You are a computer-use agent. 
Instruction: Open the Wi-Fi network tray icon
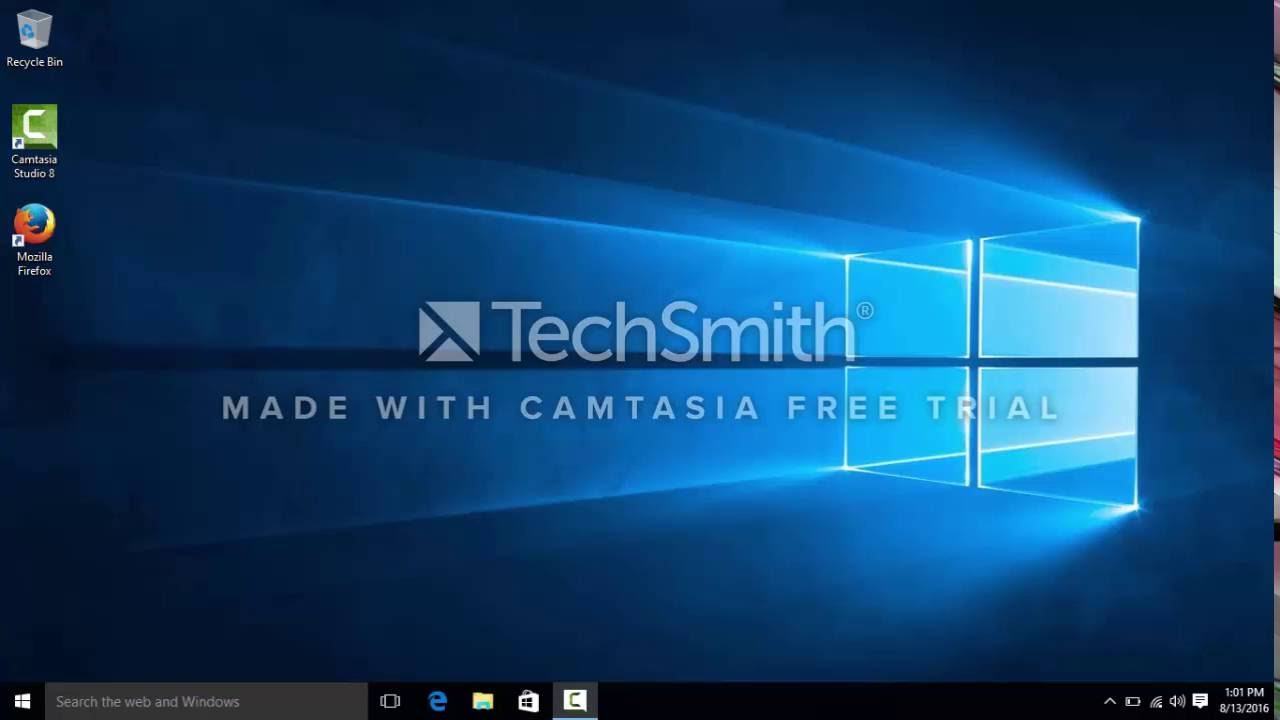click(x=1156, y=701)
